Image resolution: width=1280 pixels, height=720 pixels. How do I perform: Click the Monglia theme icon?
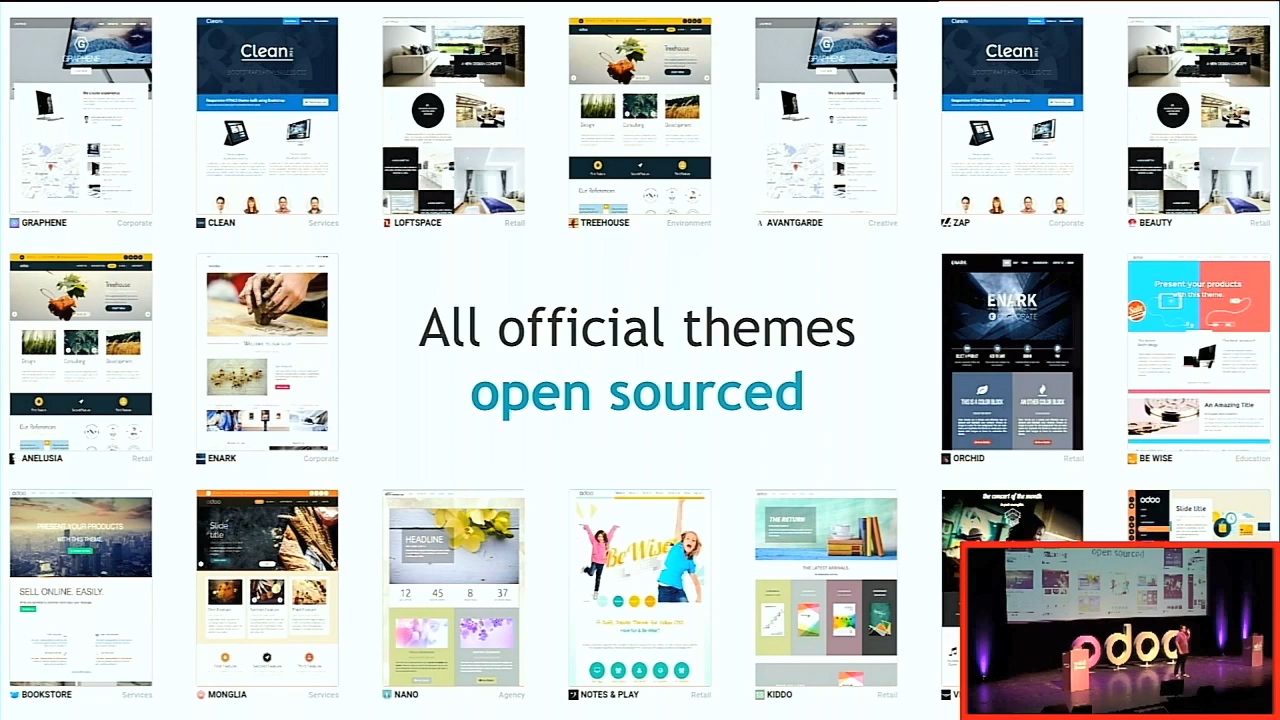coord(201,695)
